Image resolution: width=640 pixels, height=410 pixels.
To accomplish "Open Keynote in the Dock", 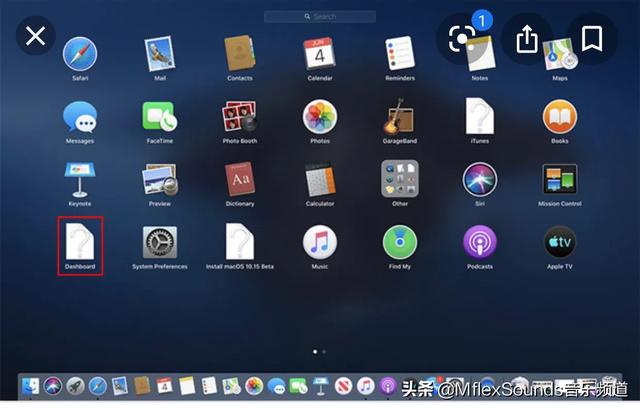I will [321, 386].
